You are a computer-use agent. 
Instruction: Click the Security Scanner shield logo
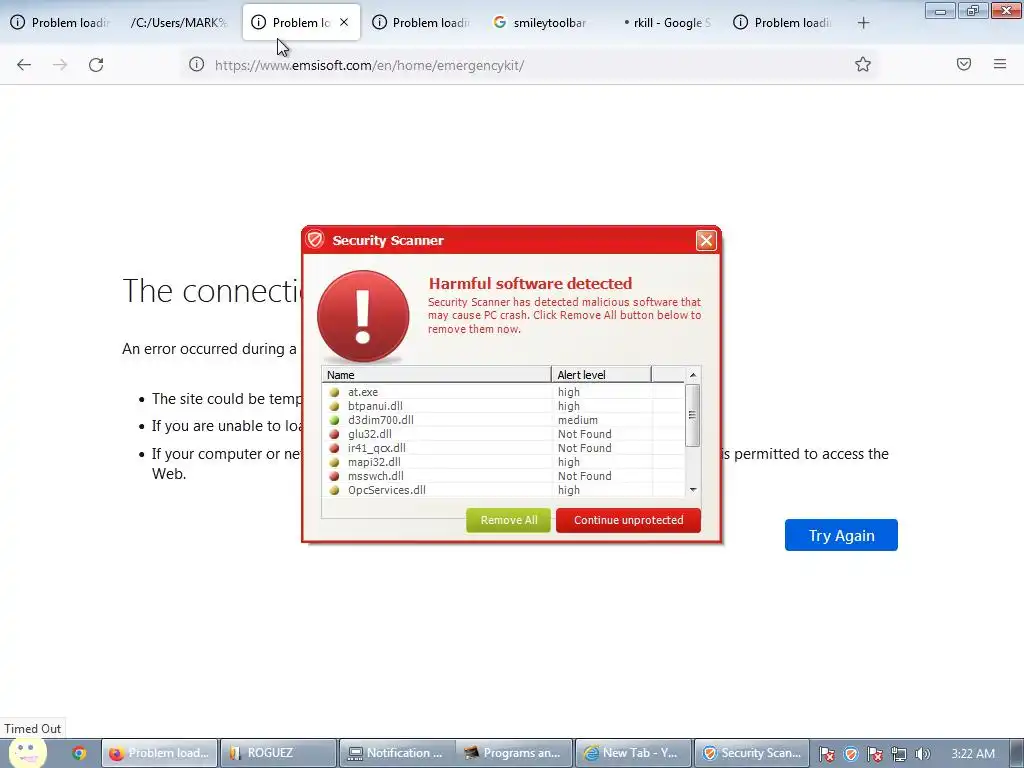click(315, 240)
